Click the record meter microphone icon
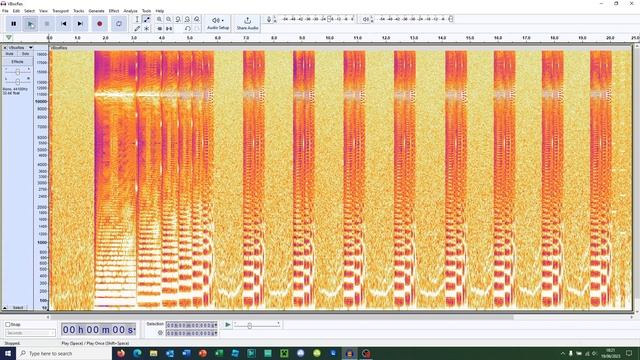This screenshot has width=640, height=360. click(269, 19)
